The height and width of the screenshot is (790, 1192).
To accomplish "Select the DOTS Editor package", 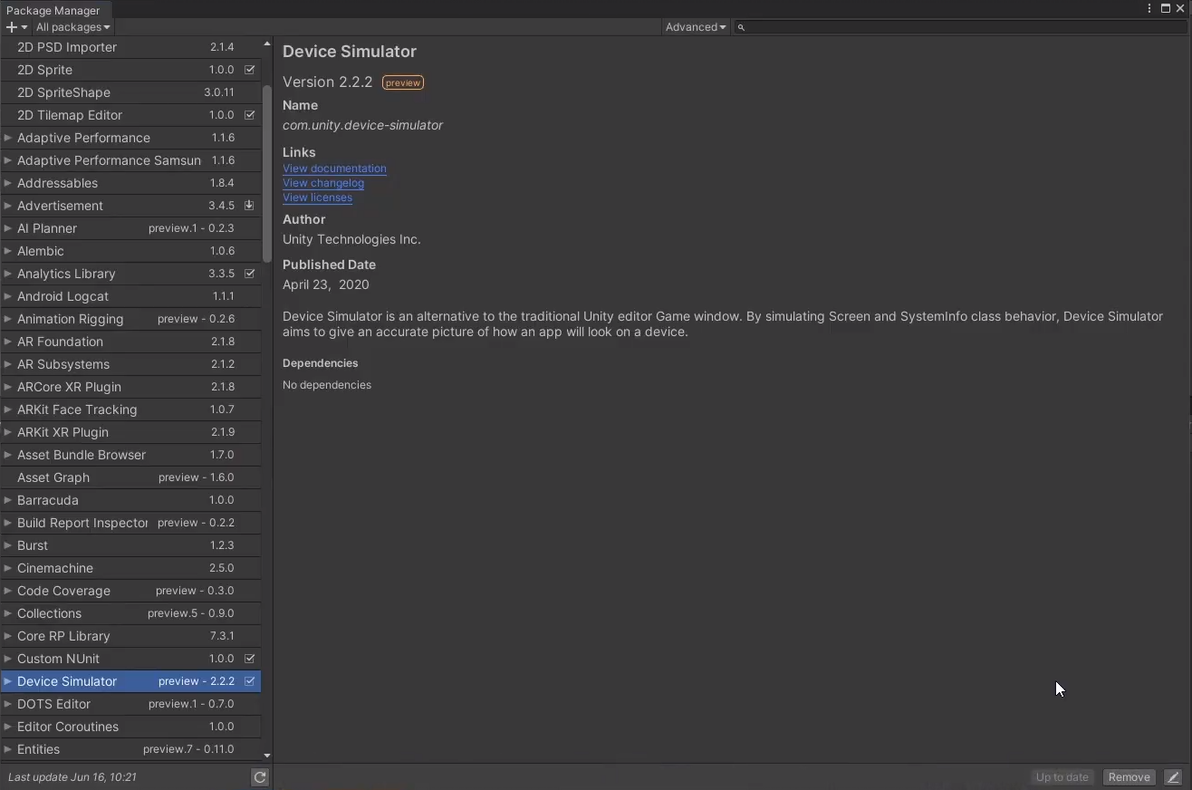I will tap(131, 704).
